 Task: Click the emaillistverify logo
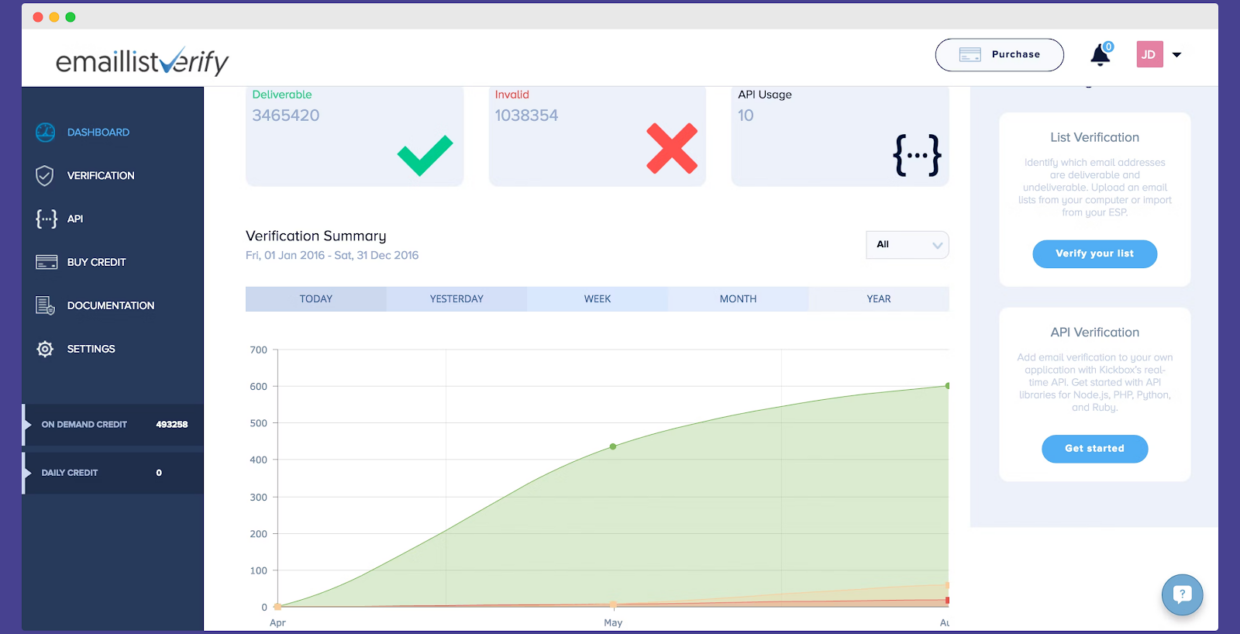coord(142,61)
